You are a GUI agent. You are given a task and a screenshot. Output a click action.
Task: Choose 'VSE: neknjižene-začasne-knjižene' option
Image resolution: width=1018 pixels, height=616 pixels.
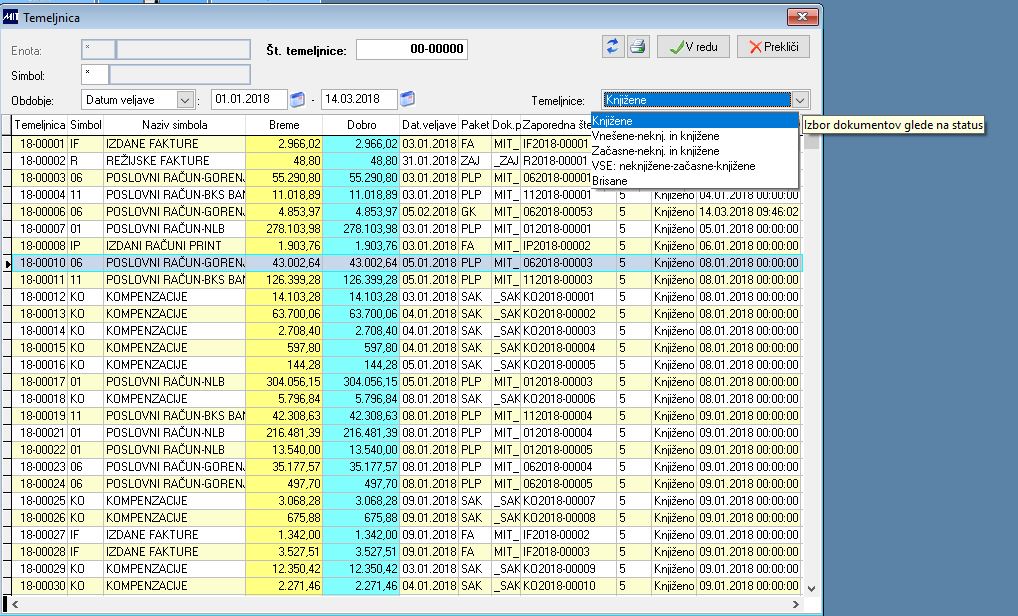673,166
